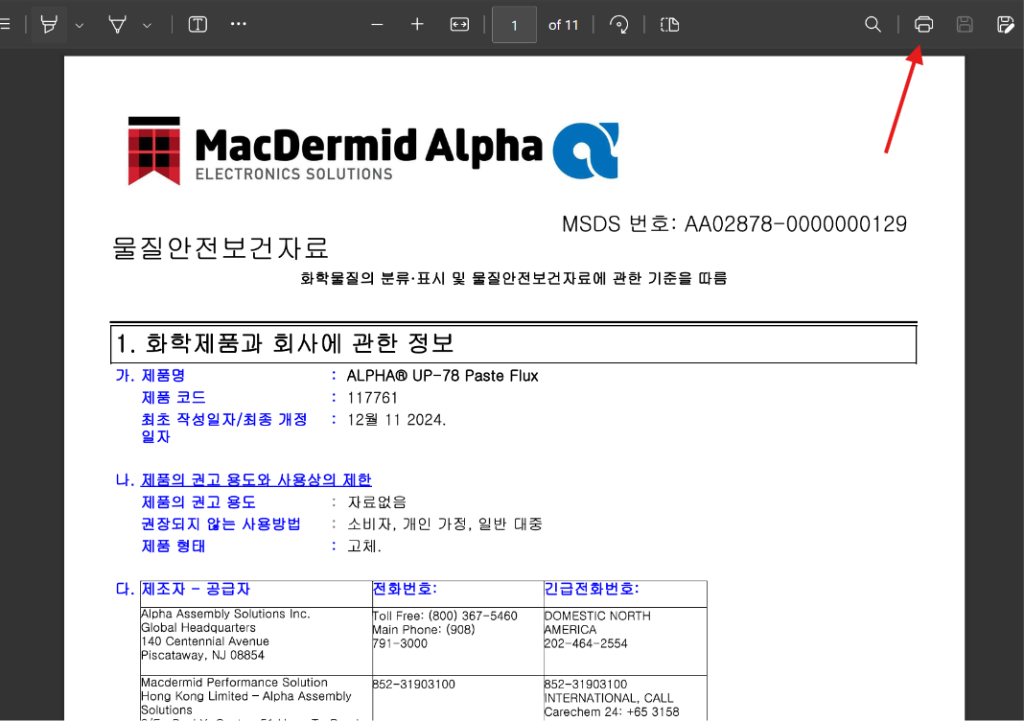Click the MacDermid Alpha logo image
This screenshot has width=1024, height=721.
[x=373, y=151]
